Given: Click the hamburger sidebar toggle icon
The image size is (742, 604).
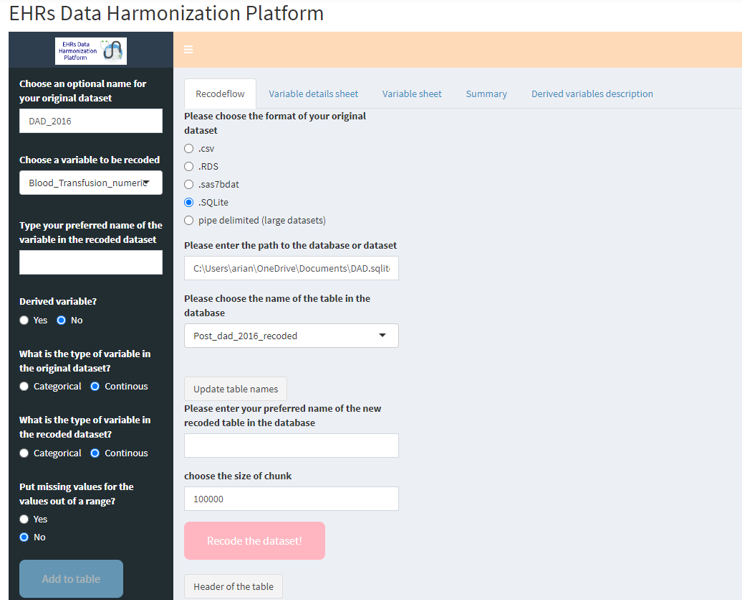Looking at the screenshot, I should (188, 50).
